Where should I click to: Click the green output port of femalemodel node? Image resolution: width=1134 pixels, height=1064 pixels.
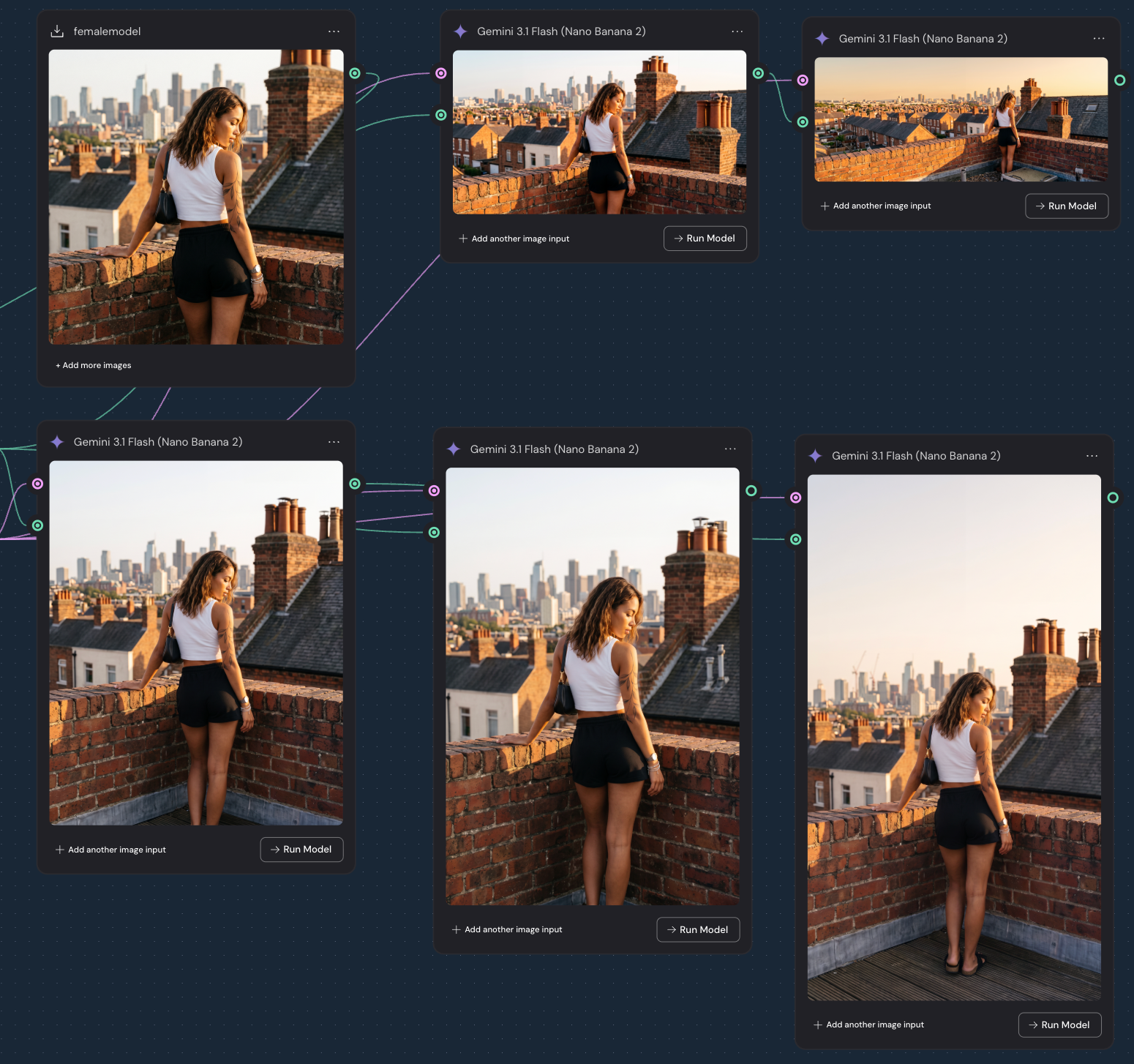tap(355, 73)
